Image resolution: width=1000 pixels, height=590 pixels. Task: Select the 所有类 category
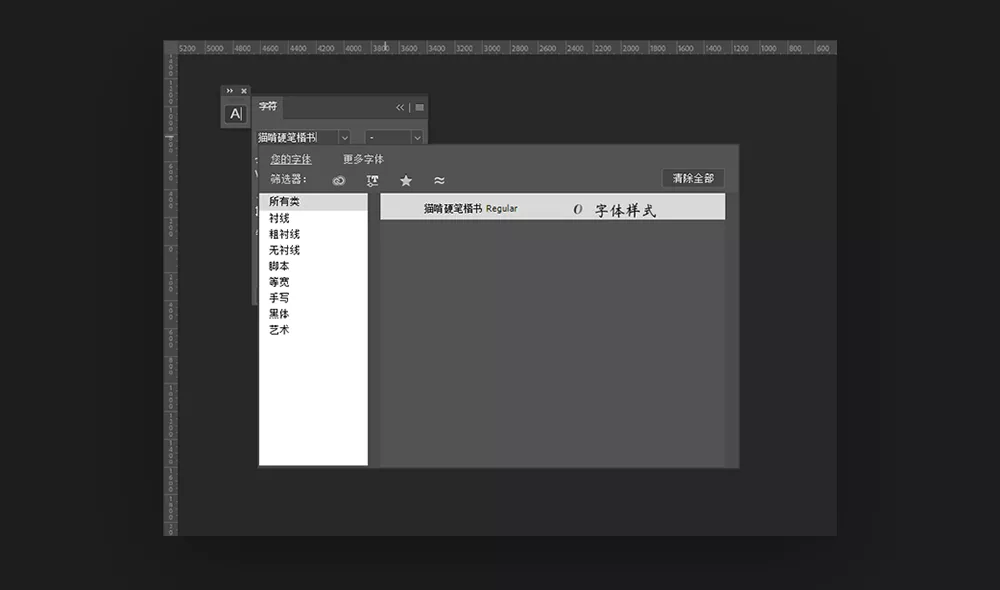pyautogui.click(x=284, y=202)
